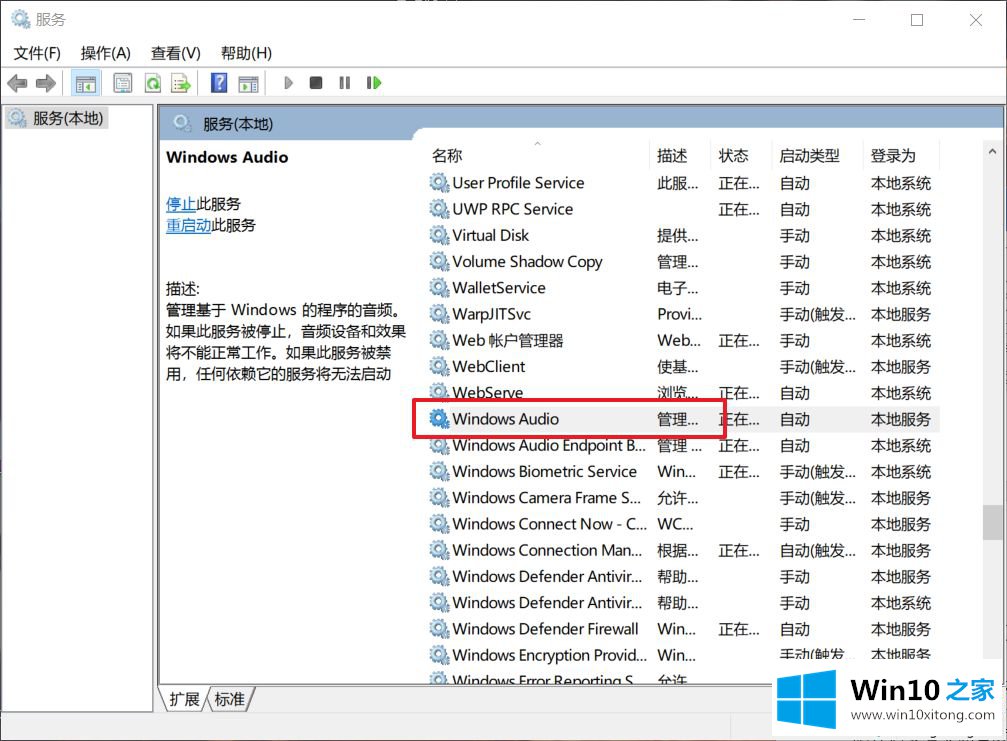Click the Restart service icon

374,83
